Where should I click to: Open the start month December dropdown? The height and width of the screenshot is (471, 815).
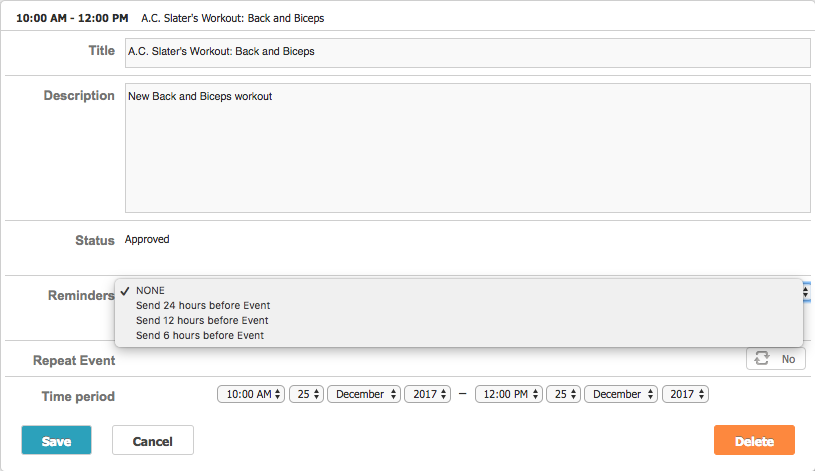pyautogui.click(x=364, y=394)
